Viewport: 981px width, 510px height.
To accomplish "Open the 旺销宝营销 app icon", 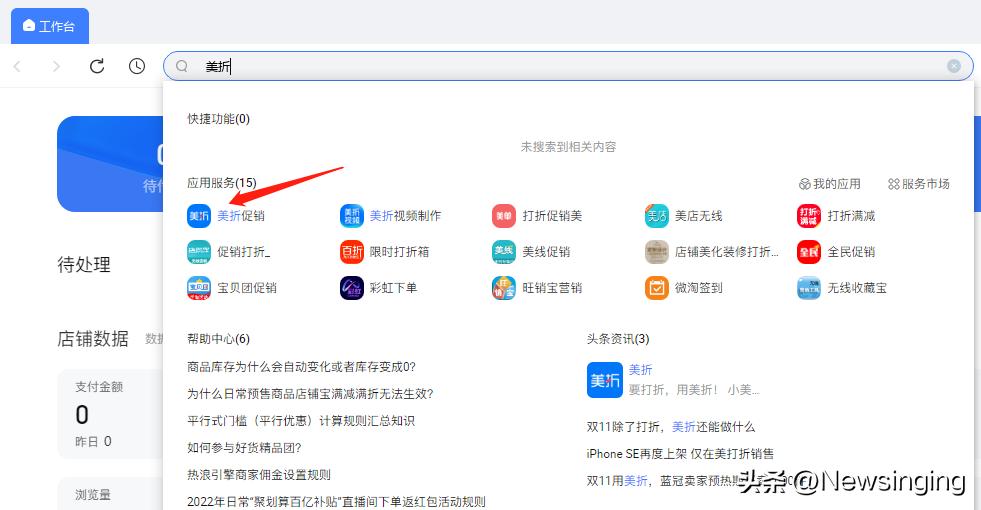I will tap(504, 288).
